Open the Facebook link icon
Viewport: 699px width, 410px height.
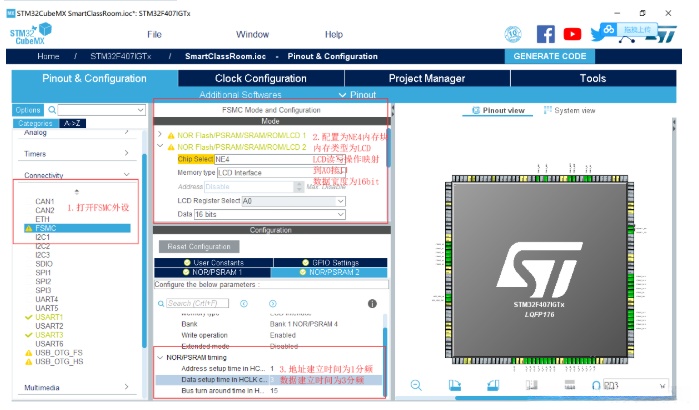[546, 34]
